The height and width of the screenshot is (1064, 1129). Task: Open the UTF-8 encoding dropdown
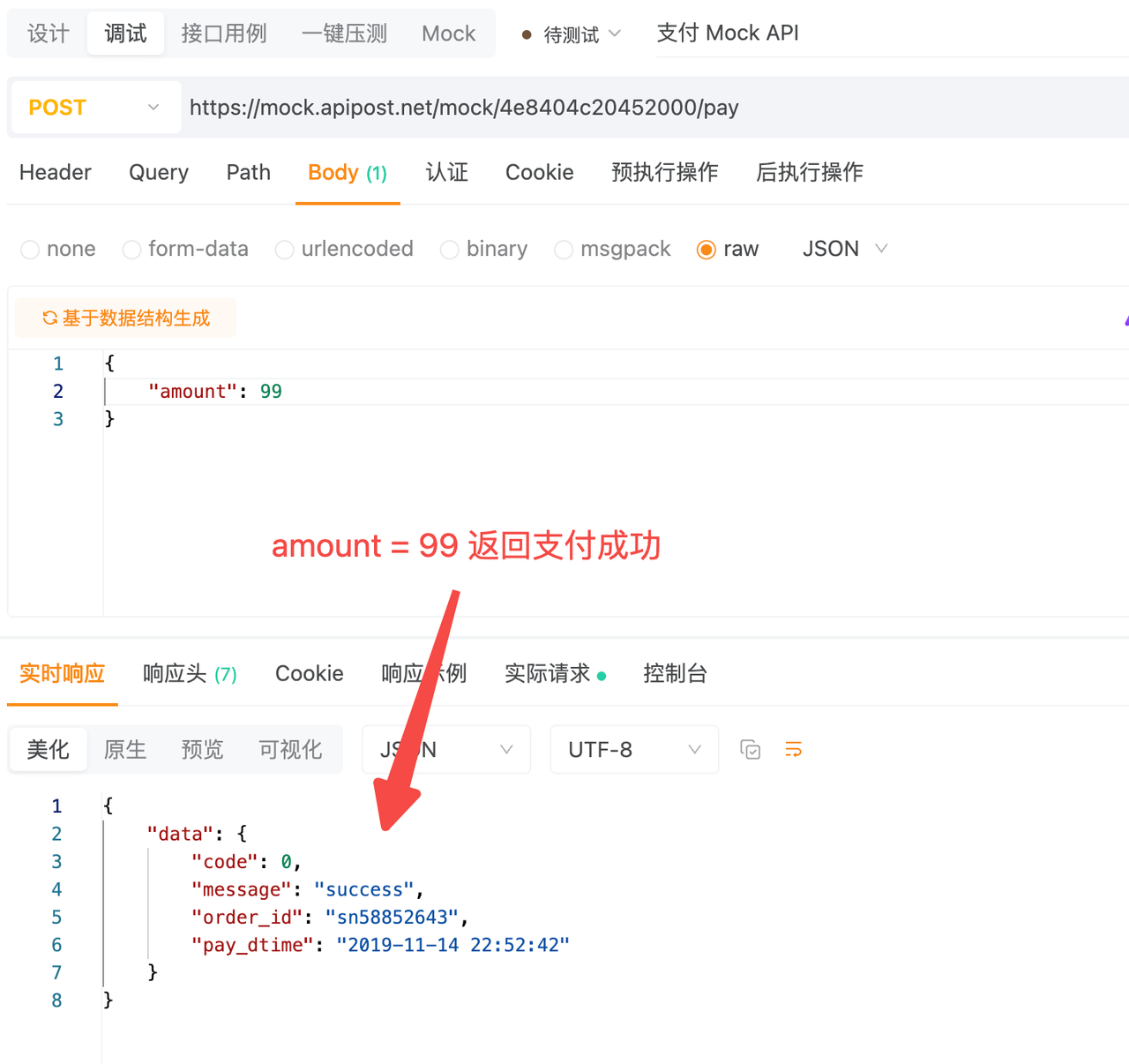pyautogui.click(x=634, y=750)
